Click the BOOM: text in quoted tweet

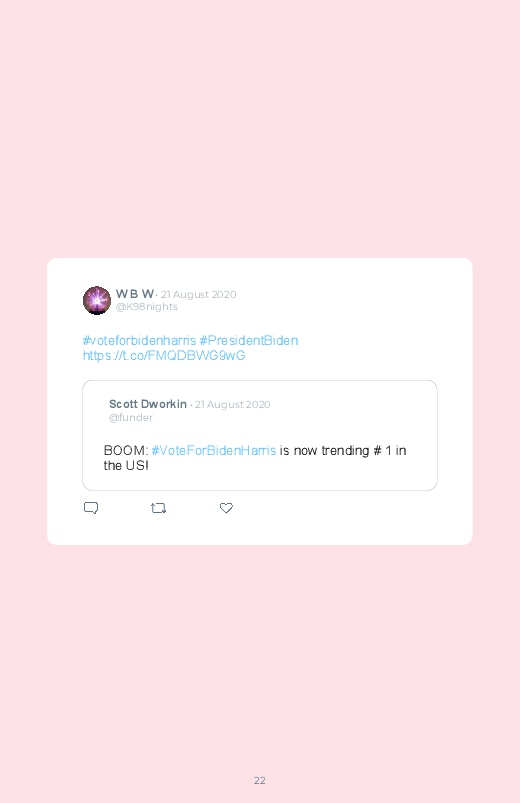tap(126, 451)
